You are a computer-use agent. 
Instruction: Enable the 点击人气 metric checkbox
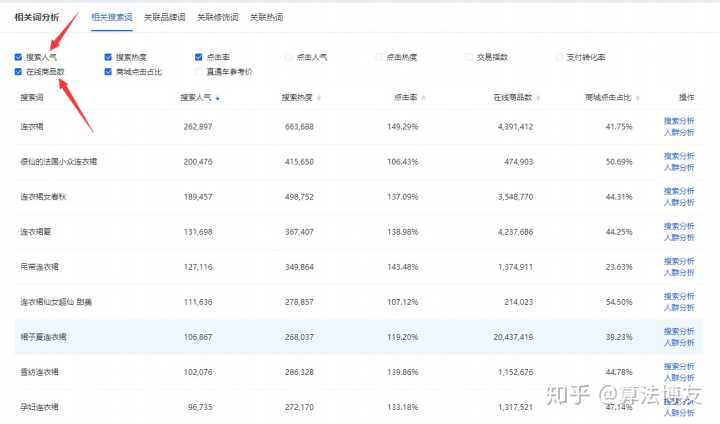[x=289, y=57]
